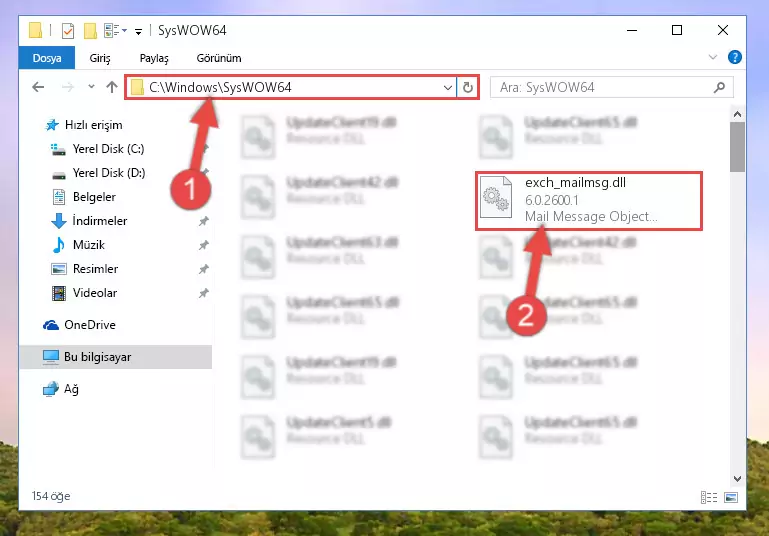Expand the ribbon with chevron
Viewport: 769px width, 536px height.
713,57
